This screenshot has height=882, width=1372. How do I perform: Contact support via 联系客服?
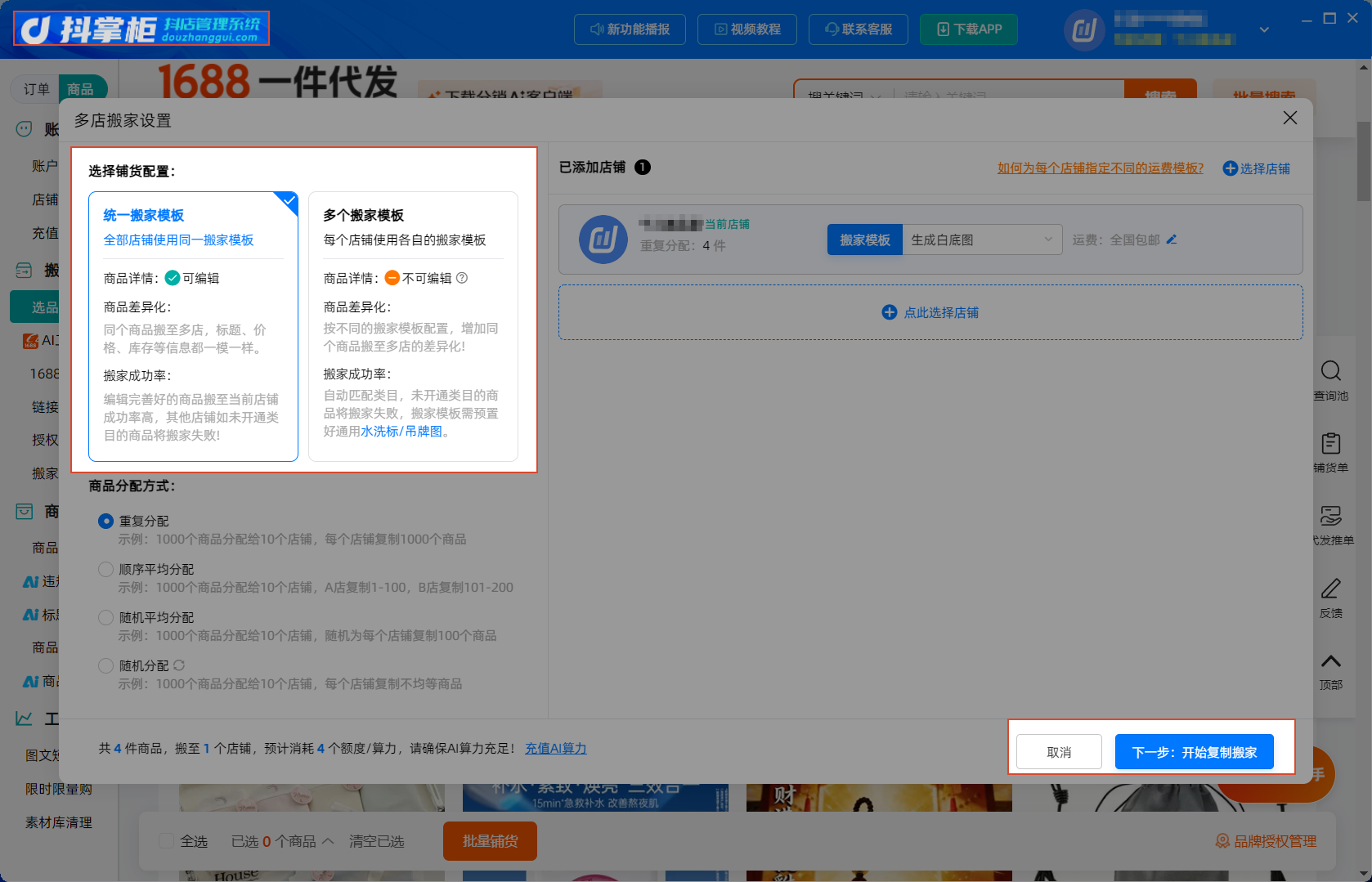click(x=859, y=29)
